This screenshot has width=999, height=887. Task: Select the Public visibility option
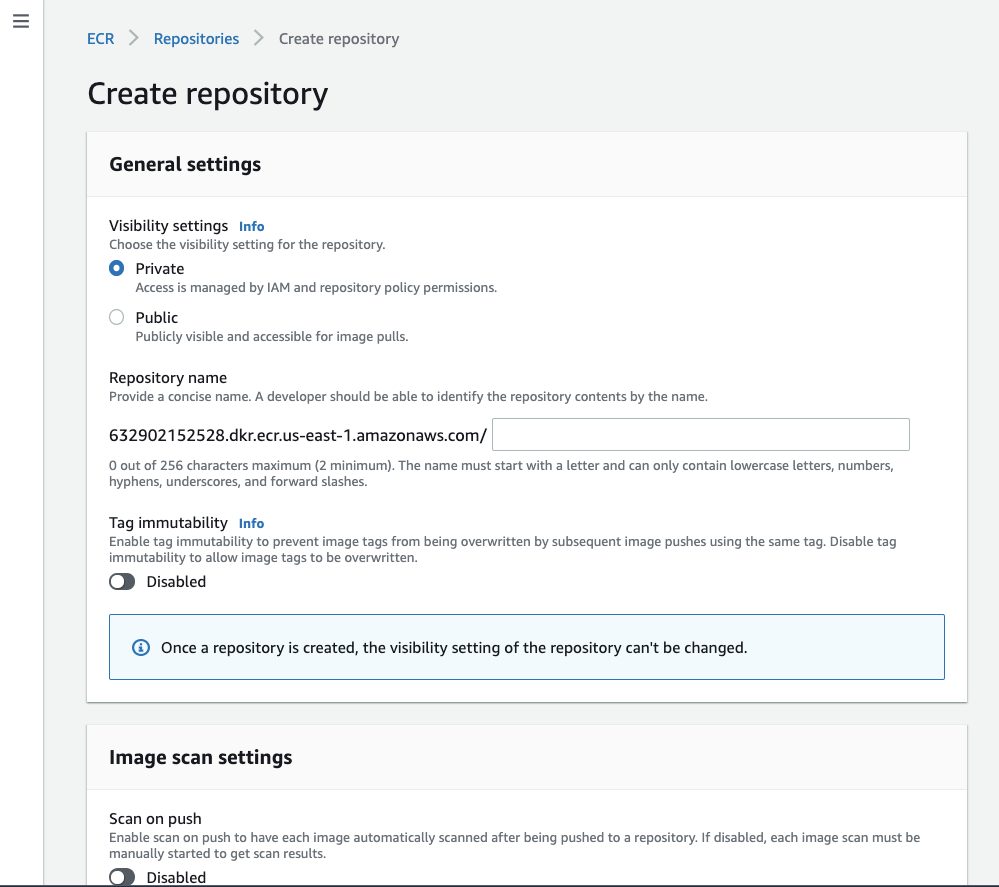click(117, 317)
